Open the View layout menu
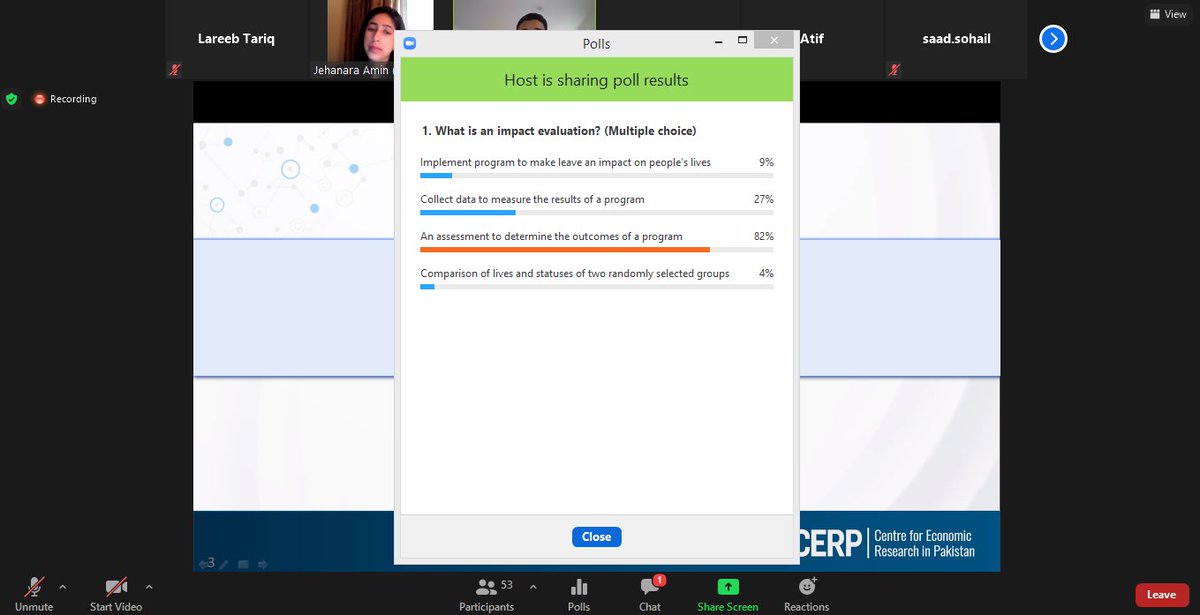This screenshot has height=615, width=1200. 1168,14
